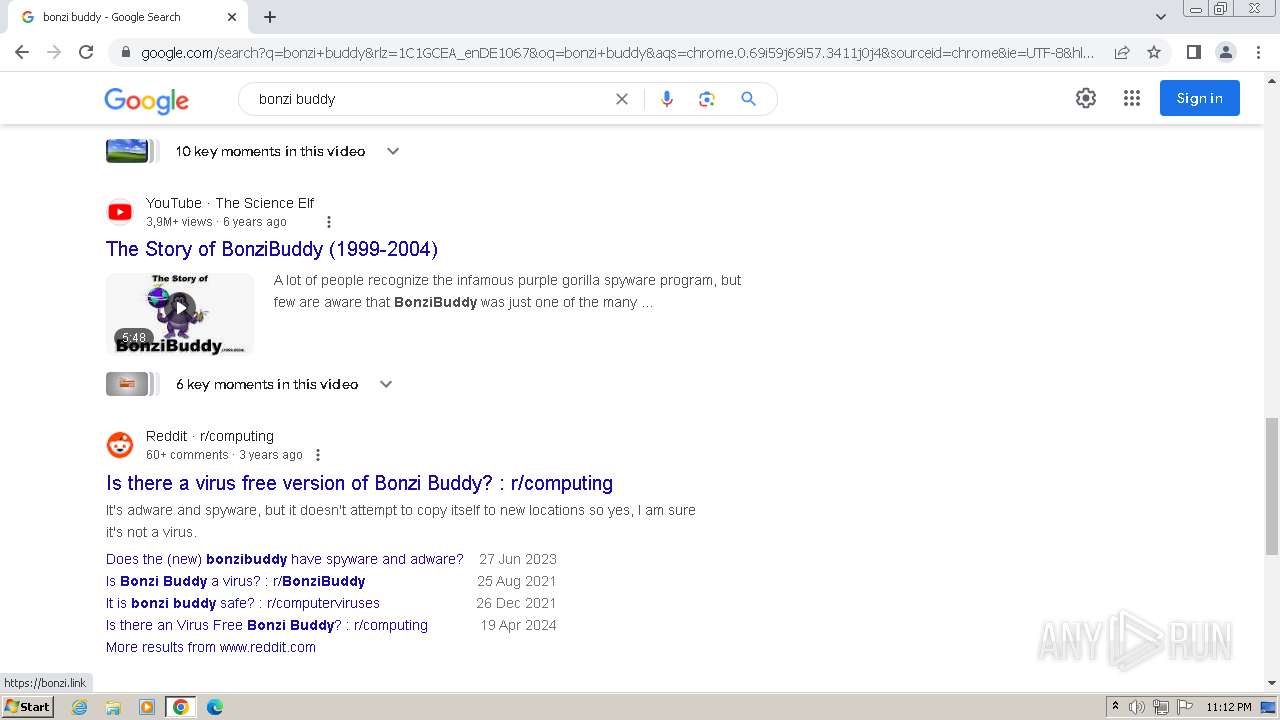Close the bonzi buddy tab
Viewport: 1280px width, 720px height.
click(232, 17)
